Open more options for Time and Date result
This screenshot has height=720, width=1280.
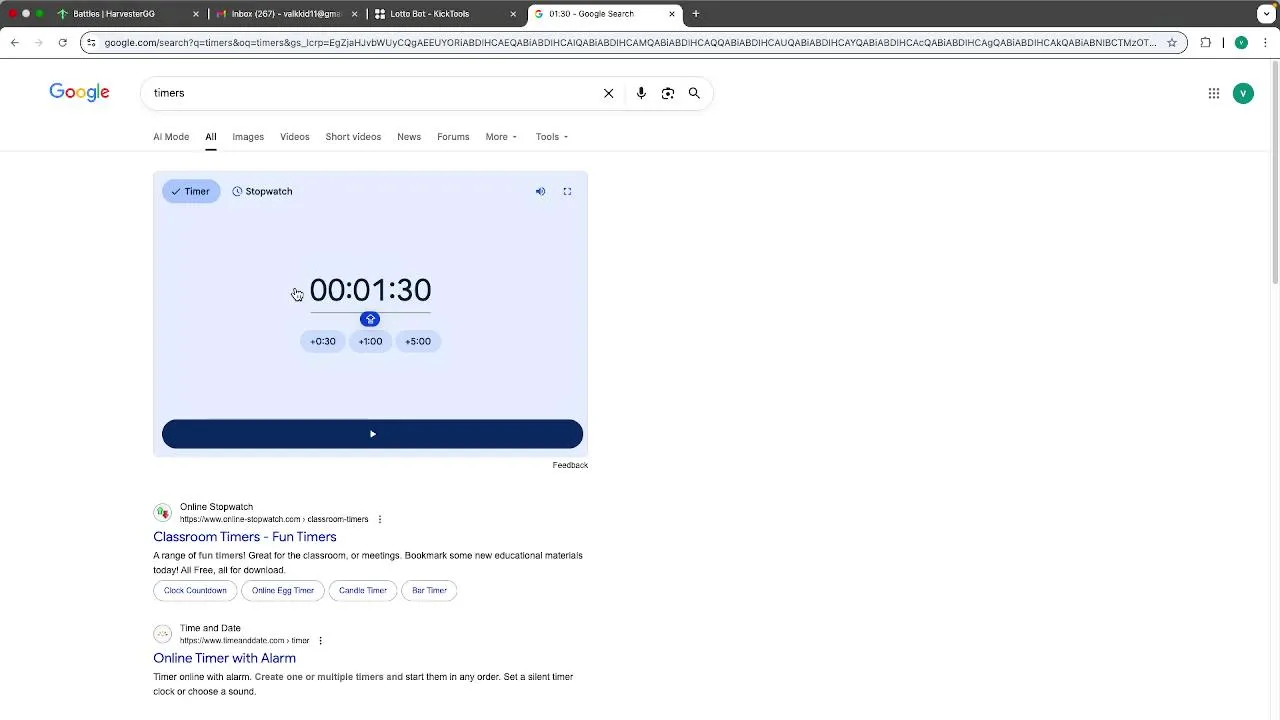(x=320, y=640)
